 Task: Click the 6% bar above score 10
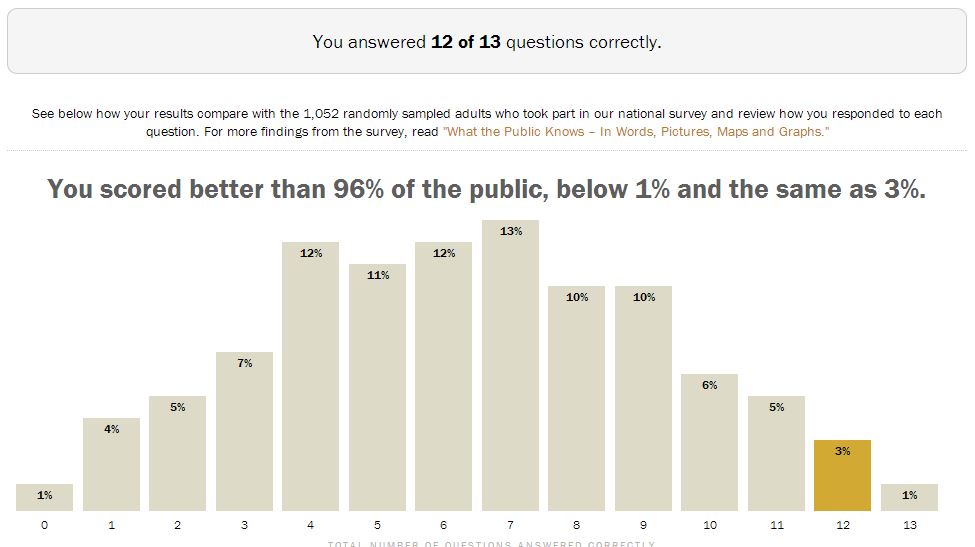(x=709, y=442)
